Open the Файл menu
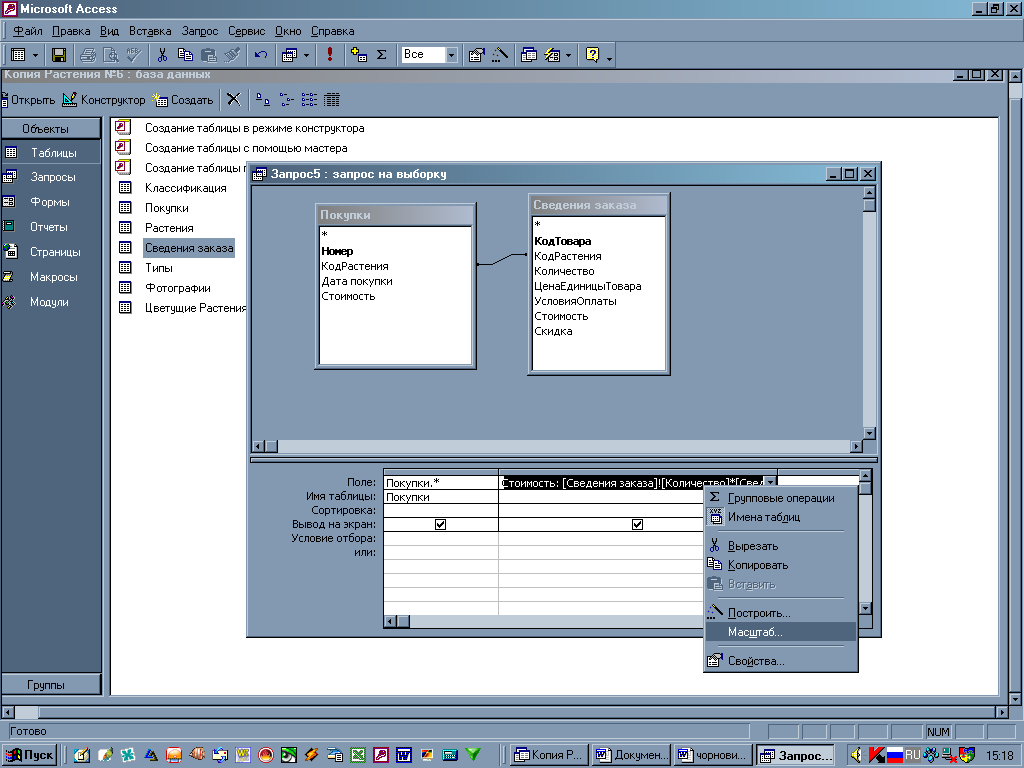1024x768 pixels. click(x=27, y=31)
